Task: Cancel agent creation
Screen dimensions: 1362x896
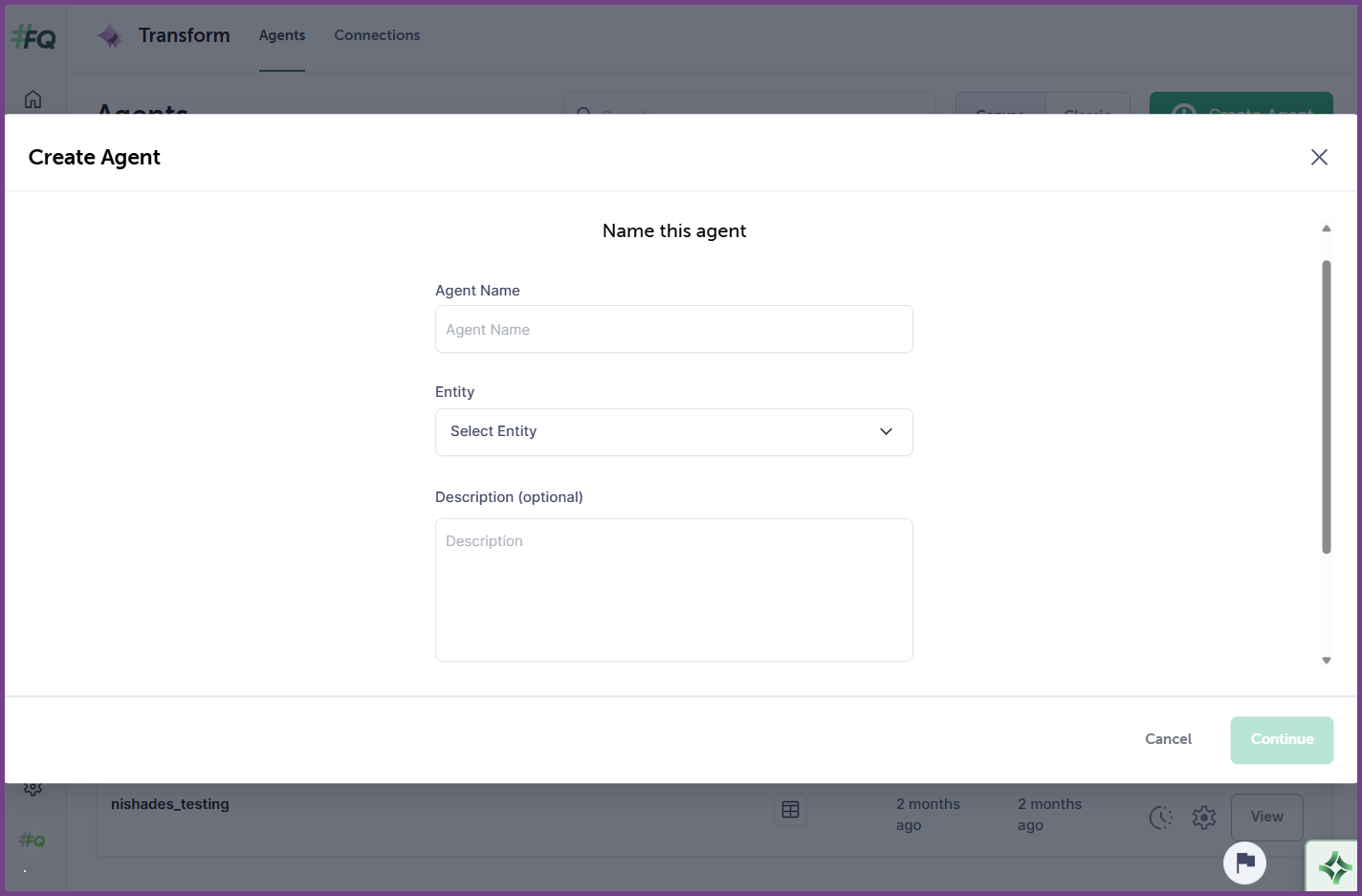Action: coord(1168,739)
